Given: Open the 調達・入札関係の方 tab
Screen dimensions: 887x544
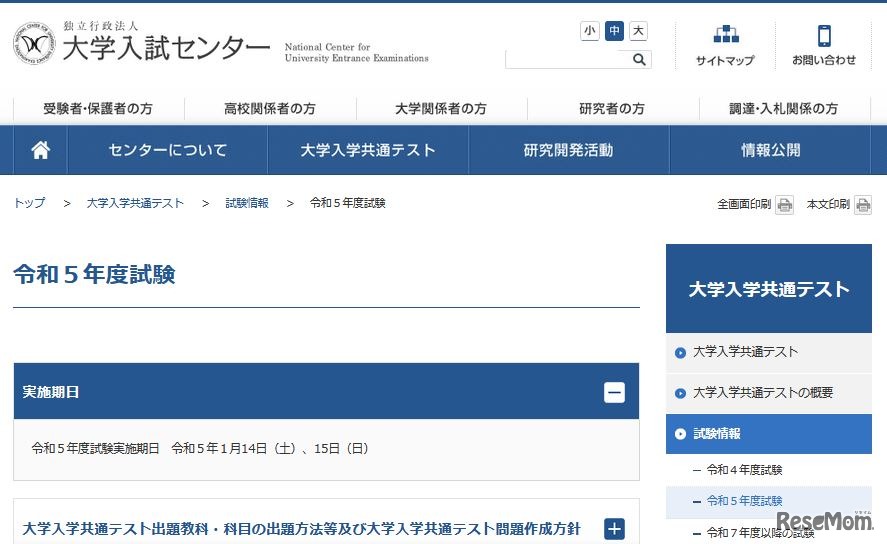Looking at the screenshot, I should coord(784,109).
